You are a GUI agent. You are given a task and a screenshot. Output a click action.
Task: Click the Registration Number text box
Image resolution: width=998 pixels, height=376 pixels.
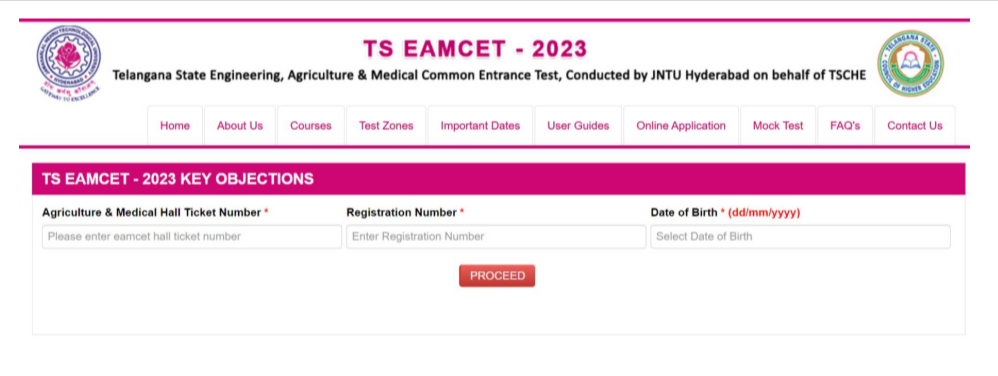click(496, 237)
